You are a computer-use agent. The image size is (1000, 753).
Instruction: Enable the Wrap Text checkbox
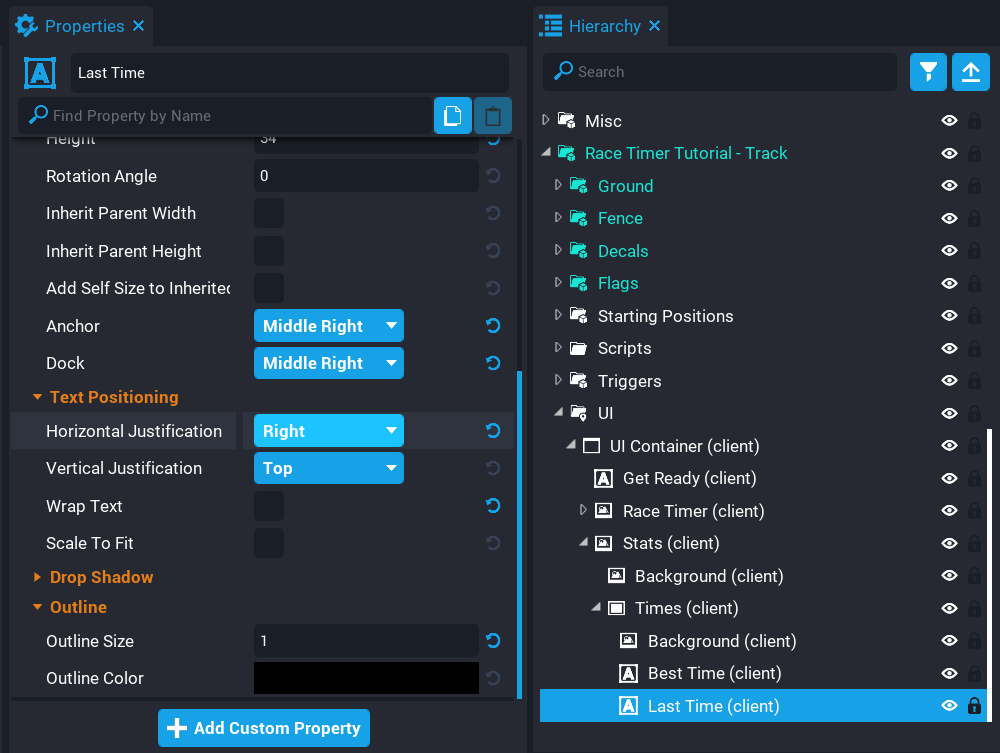tap(269, 506)
